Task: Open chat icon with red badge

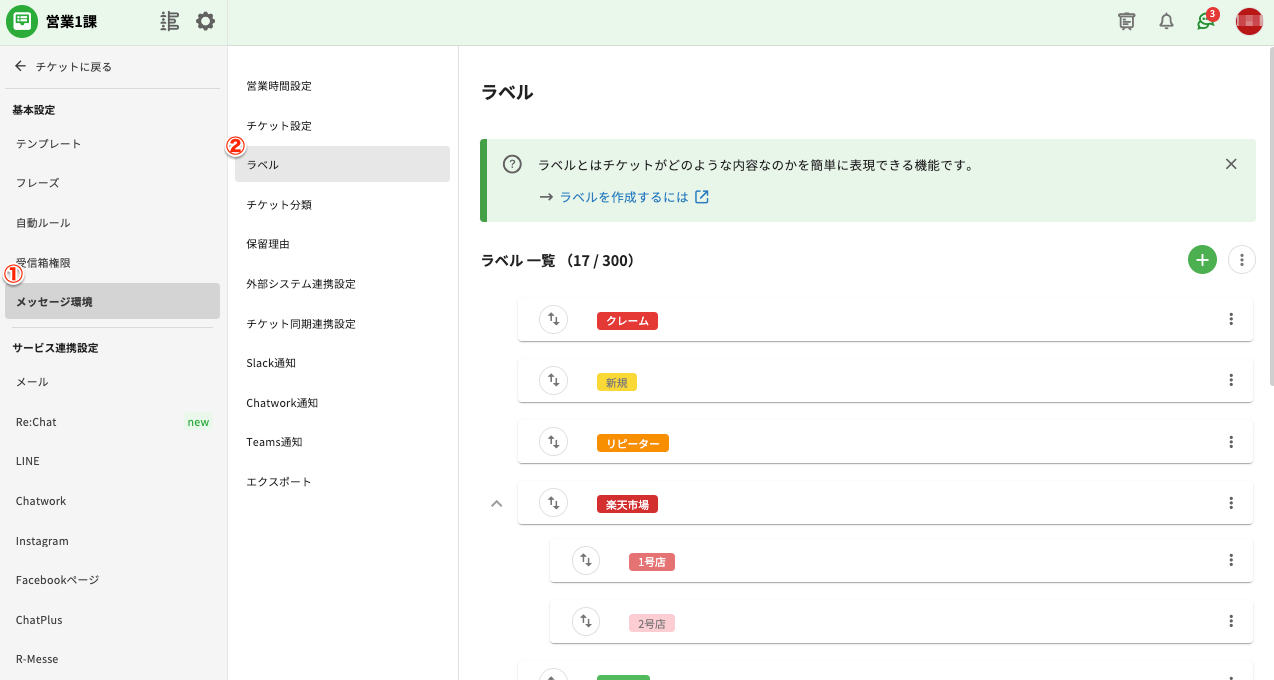Action: [x=1206, y=21]
